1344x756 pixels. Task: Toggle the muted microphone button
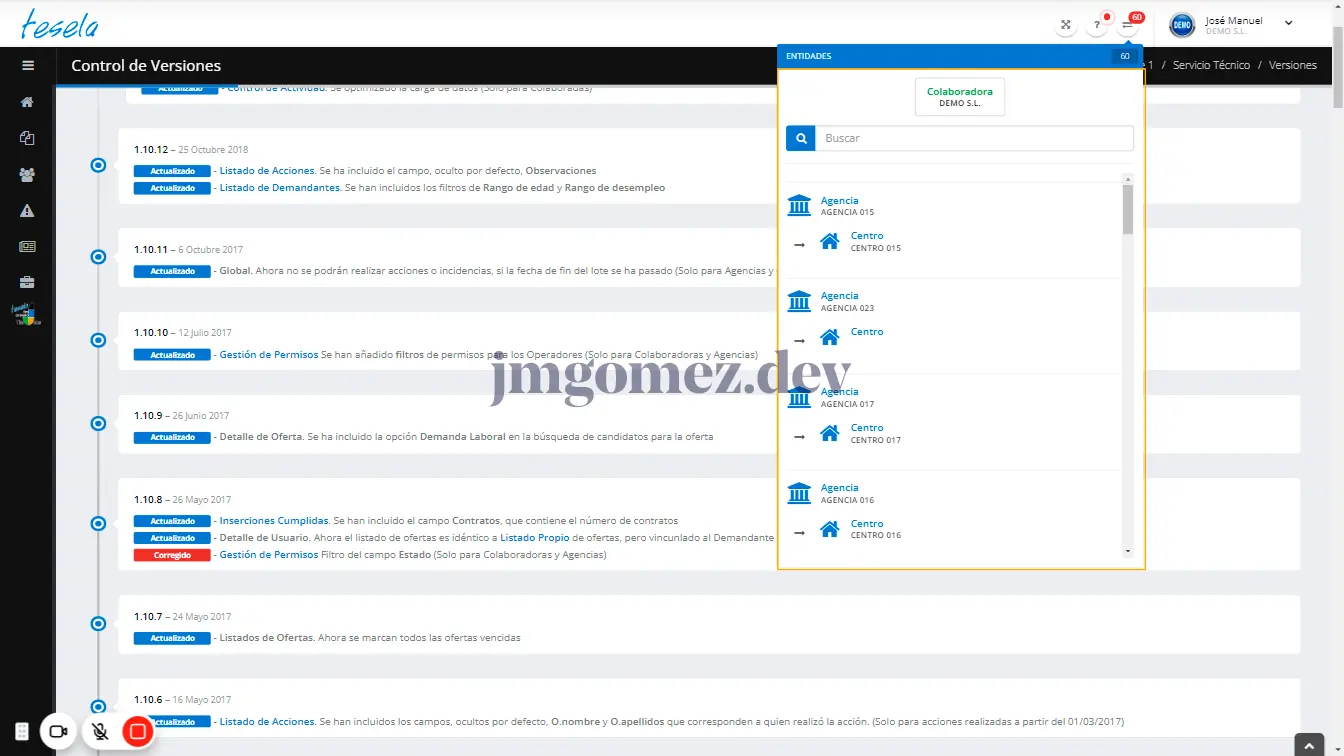(100, 732)
